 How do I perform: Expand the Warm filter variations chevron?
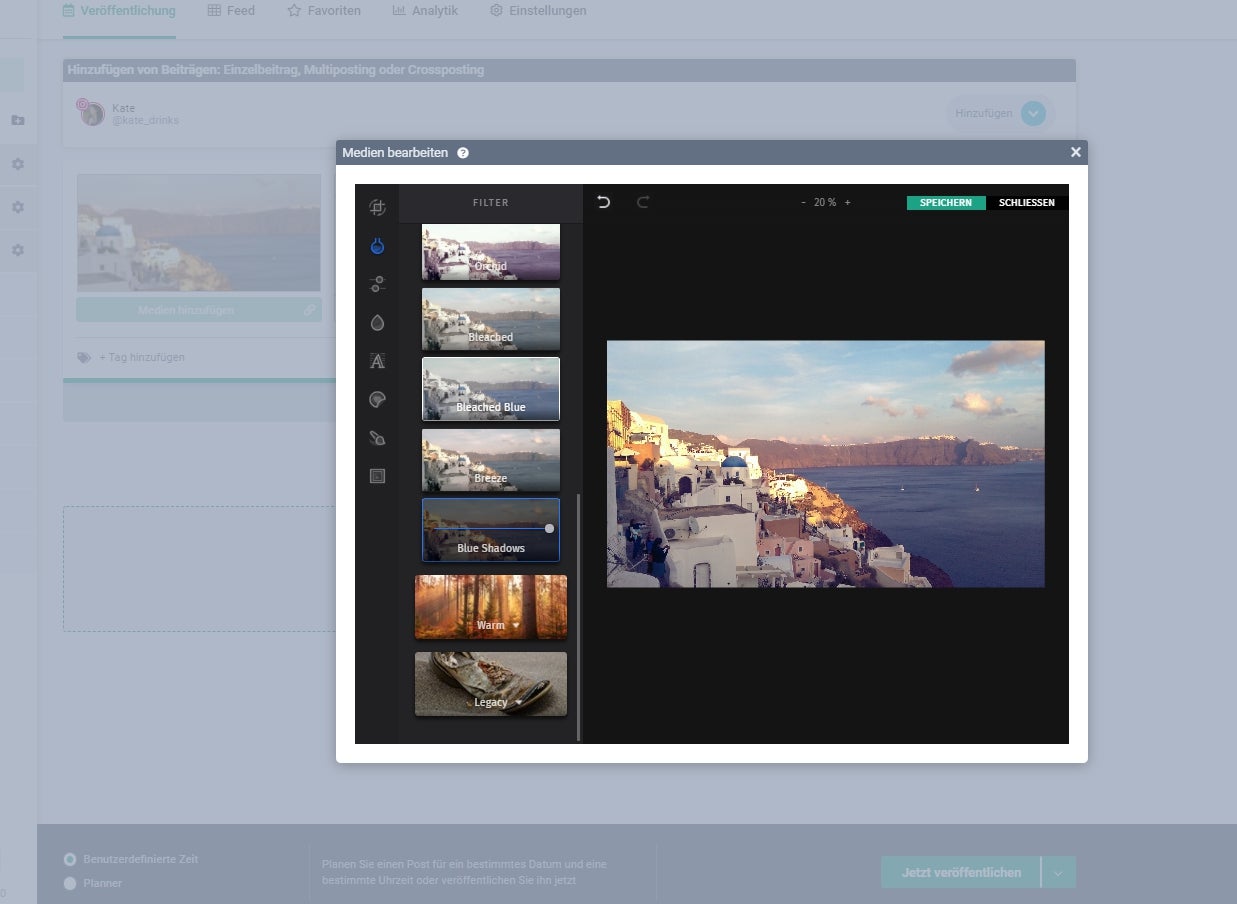(x=518, y=623)
